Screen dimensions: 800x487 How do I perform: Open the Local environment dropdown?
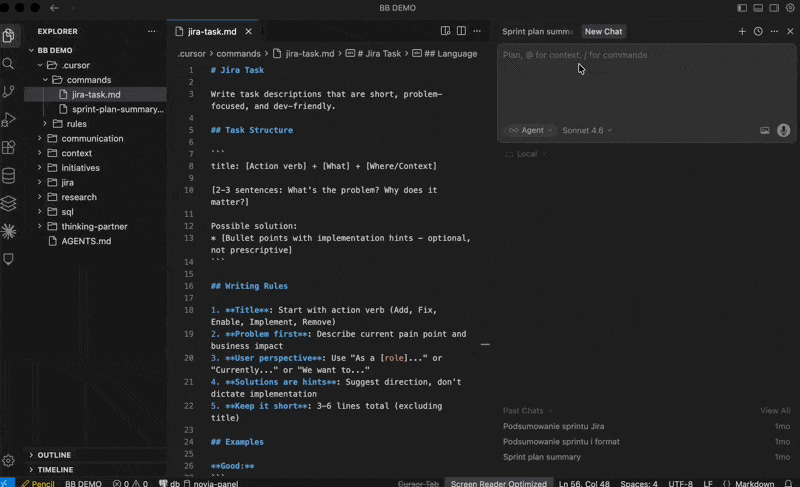click(526, 154)
